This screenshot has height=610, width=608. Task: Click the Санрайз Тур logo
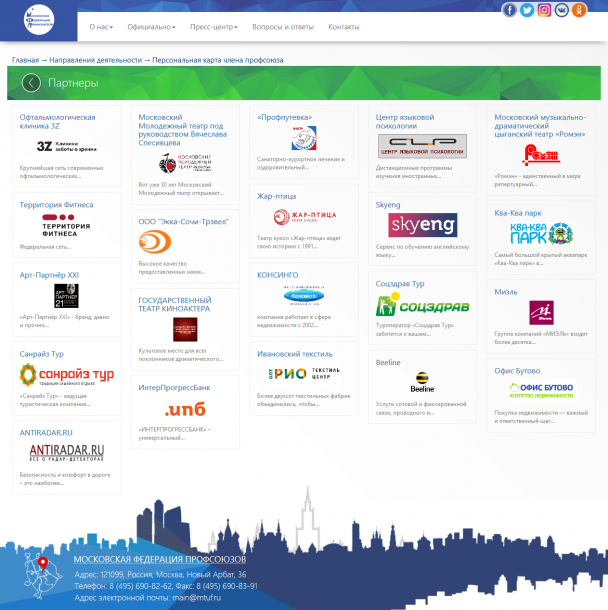point(67,375)
